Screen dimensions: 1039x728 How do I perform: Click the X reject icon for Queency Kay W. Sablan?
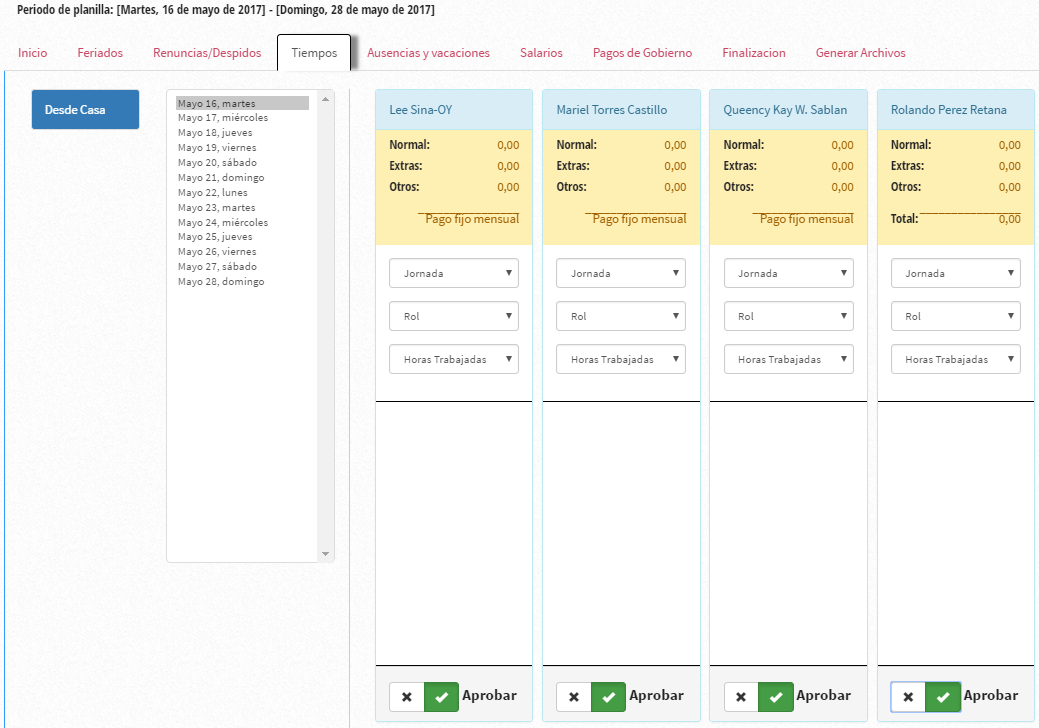point(741,697)
